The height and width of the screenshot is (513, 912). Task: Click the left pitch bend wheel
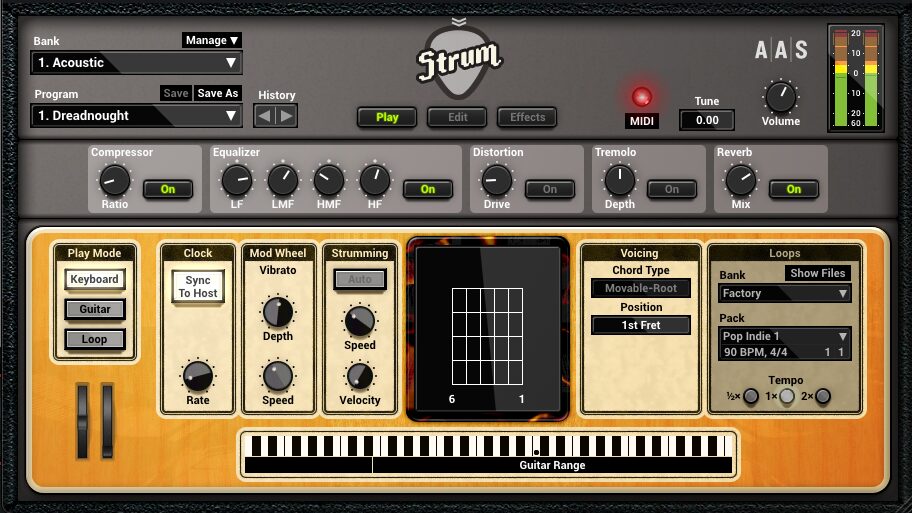tap(83, 421)
